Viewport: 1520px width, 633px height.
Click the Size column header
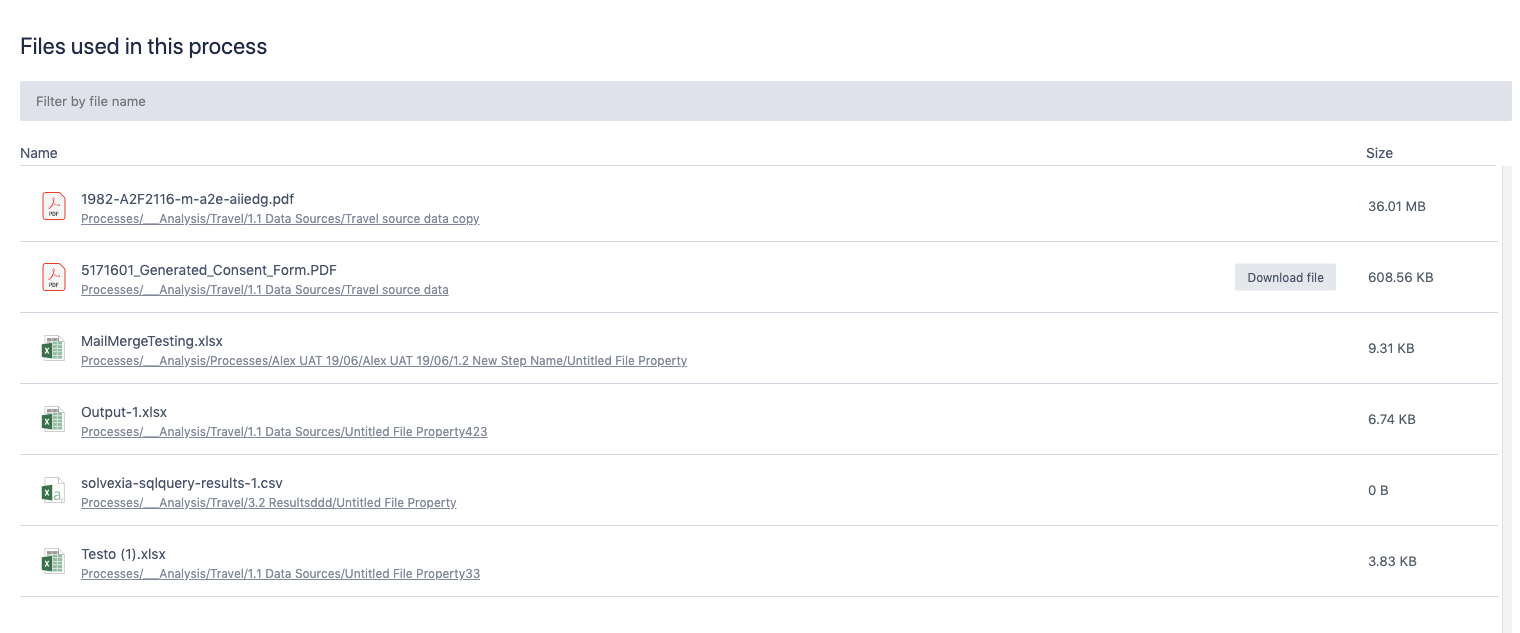(1379, 153)
